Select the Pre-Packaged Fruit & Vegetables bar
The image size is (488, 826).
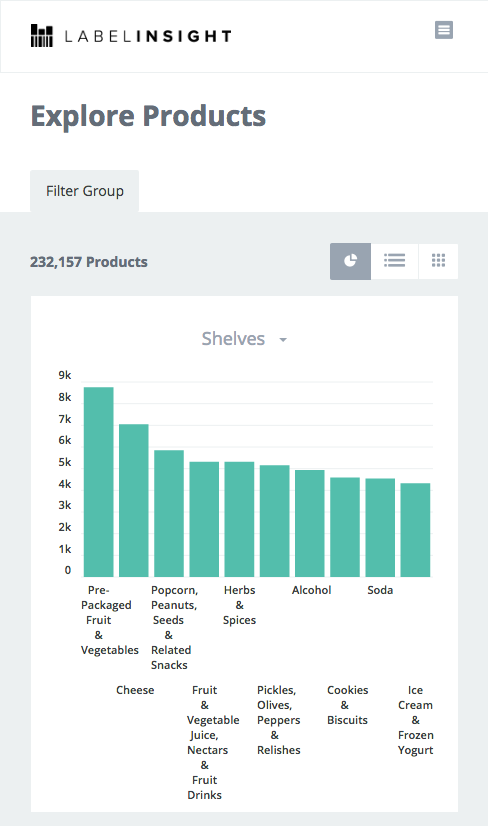pos(99,482)
